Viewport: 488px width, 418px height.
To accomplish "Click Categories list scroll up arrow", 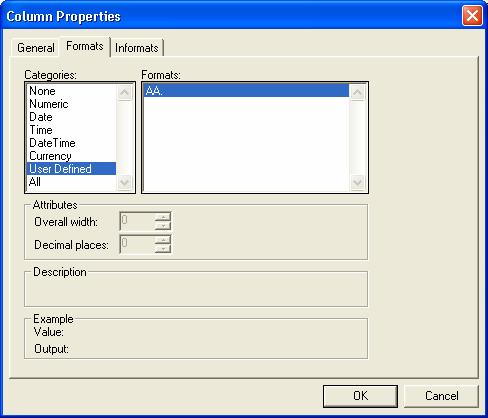I will click(x=125, y=92).
